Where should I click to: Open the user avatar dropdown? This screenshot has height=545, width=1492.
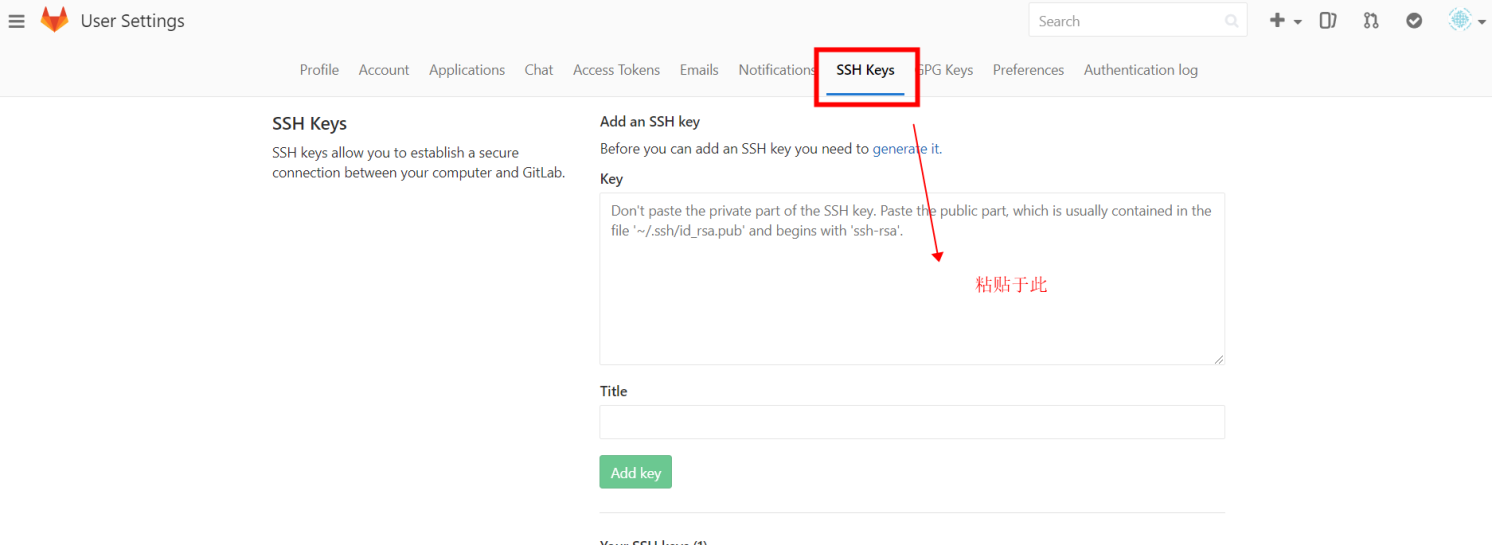[x=1467, y=20]
